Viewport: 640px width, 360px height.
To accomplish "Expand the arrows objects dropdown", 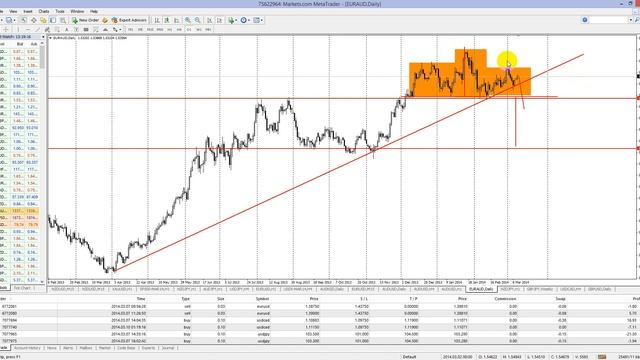I will click(120, 29).
